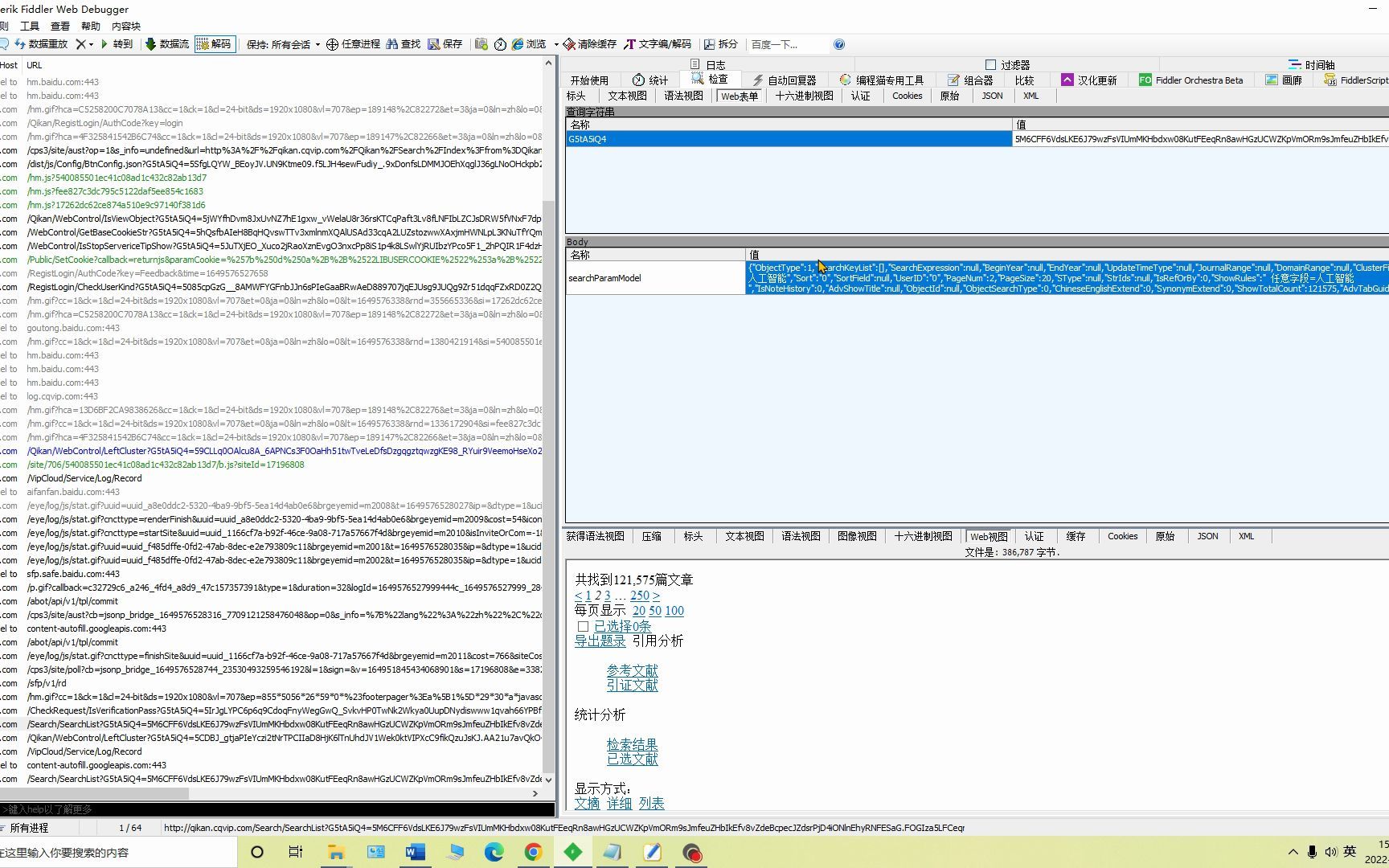Open the FiddlerScript tab
1389x868 pixels.
coord(1355,80)
